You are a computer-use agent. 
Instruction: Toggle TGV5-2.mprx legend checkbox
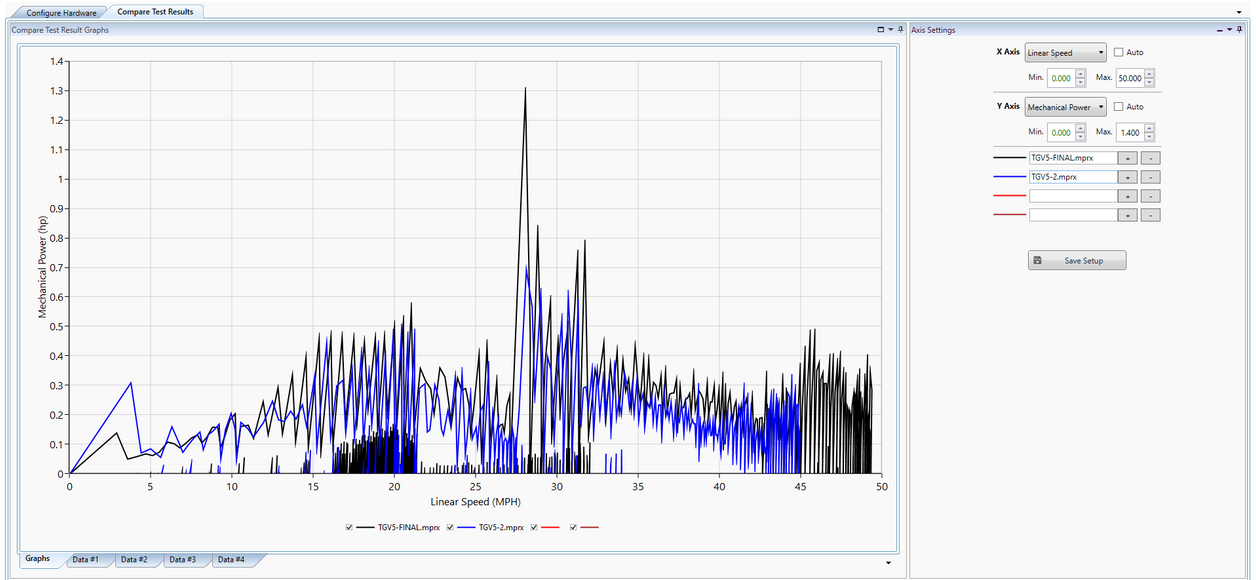point(450,527)
